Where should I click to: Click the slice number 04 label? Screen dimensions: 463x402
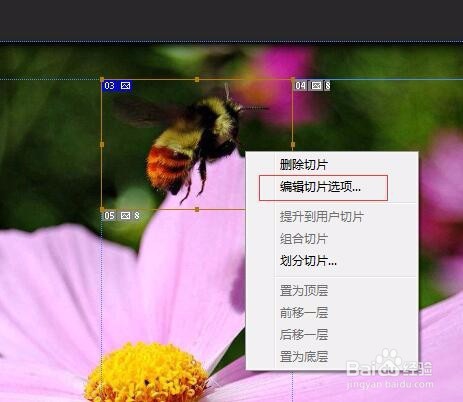point(300,86)
